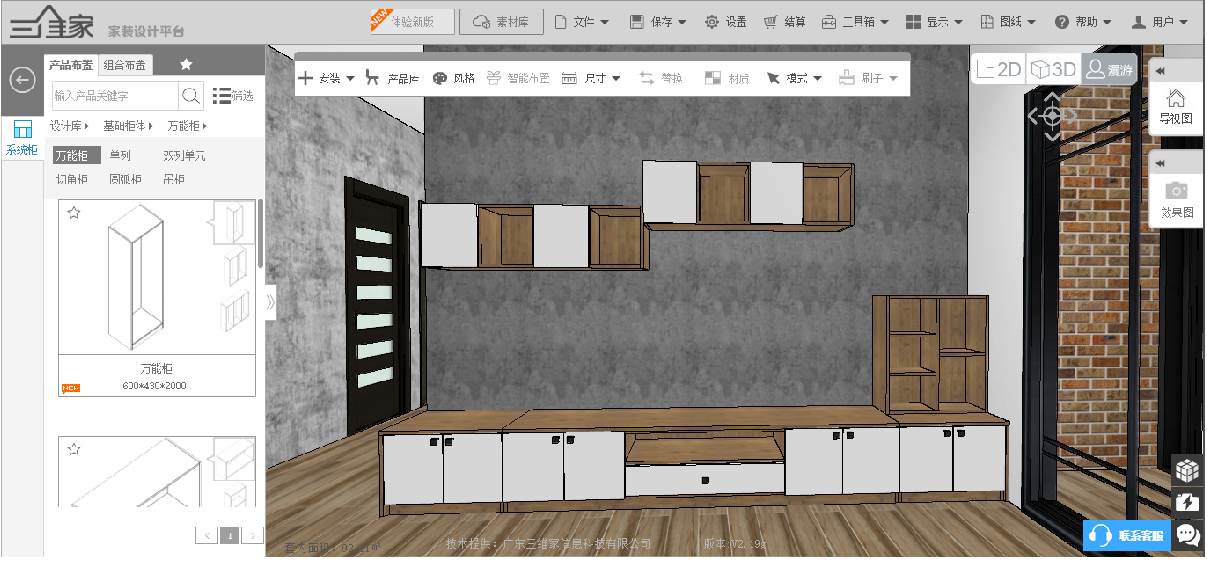This screenshot has height=561, width=1207.
Task: Open 效果图 render camera panel
Action: pyautogui.click(x=1176, y=200)
